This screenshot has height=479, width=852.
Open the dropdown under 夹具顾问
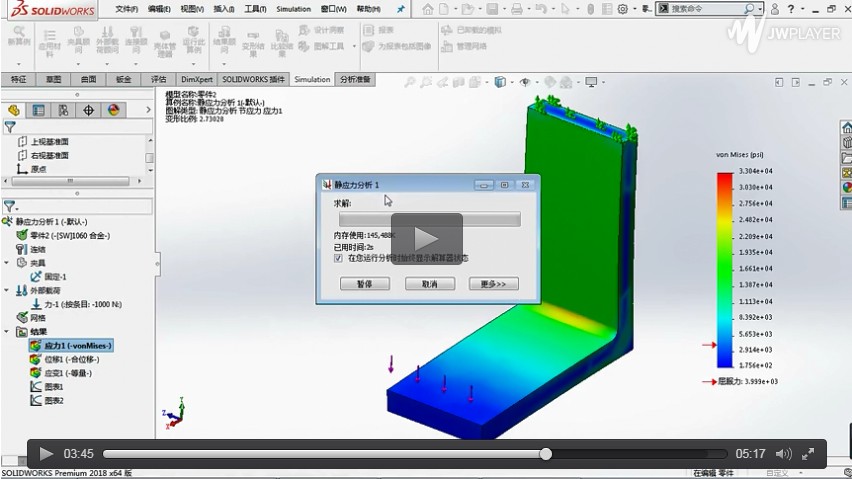pos(78,64)
